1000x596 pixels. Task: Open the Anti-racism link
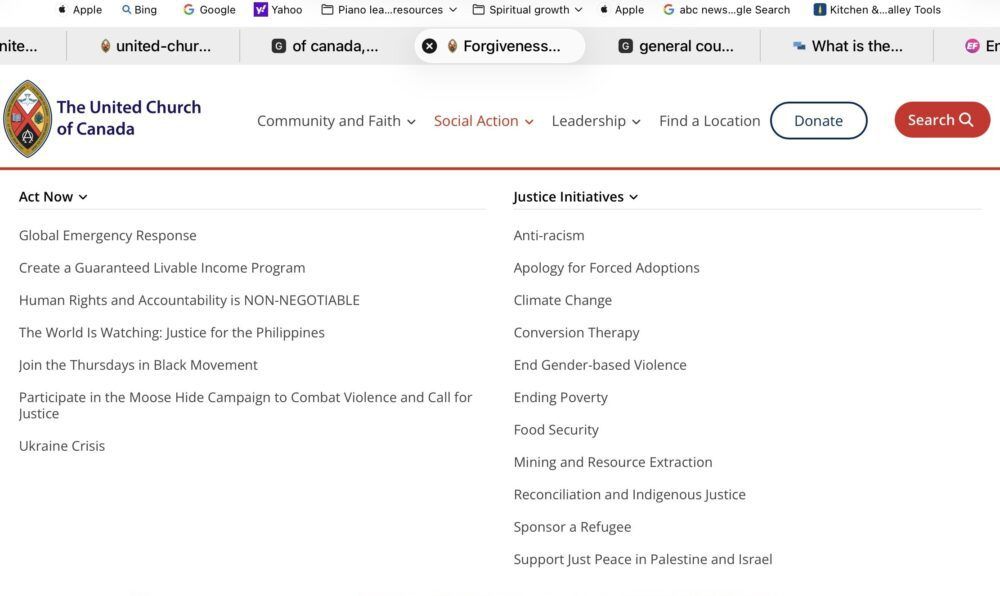(x=549, y=235)
